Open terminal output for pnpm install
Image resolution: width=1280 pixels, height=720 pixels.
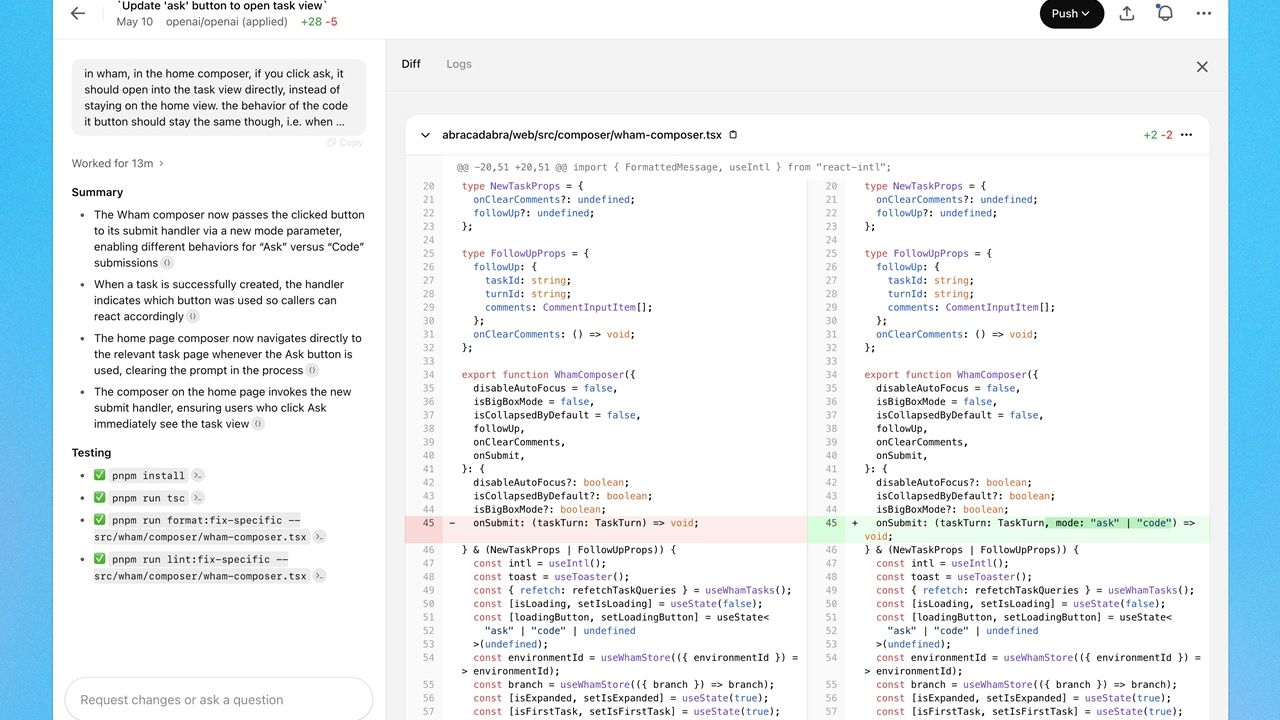tap(198, 476)
